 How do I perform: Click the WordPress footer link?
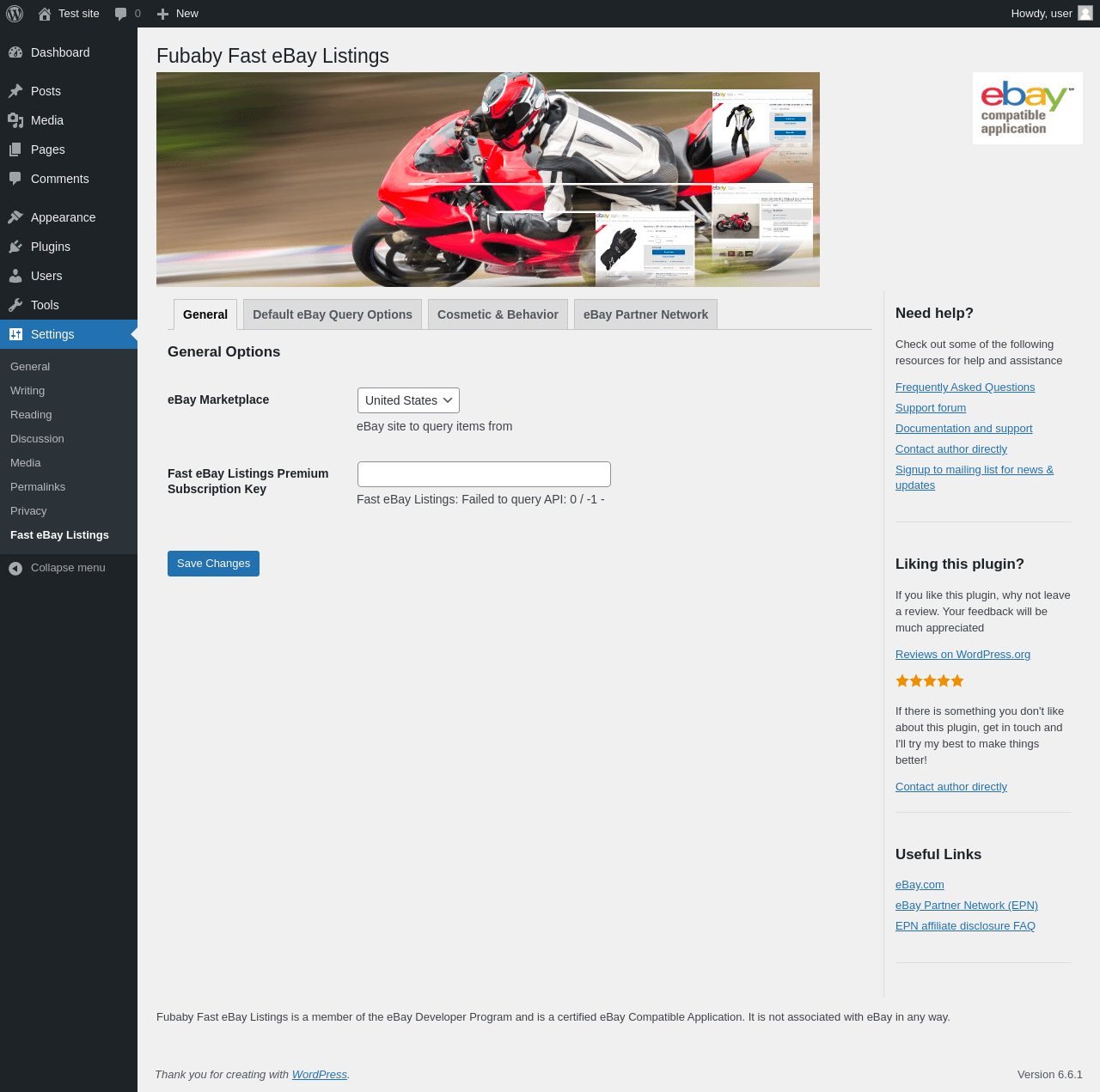(320, 1075)
